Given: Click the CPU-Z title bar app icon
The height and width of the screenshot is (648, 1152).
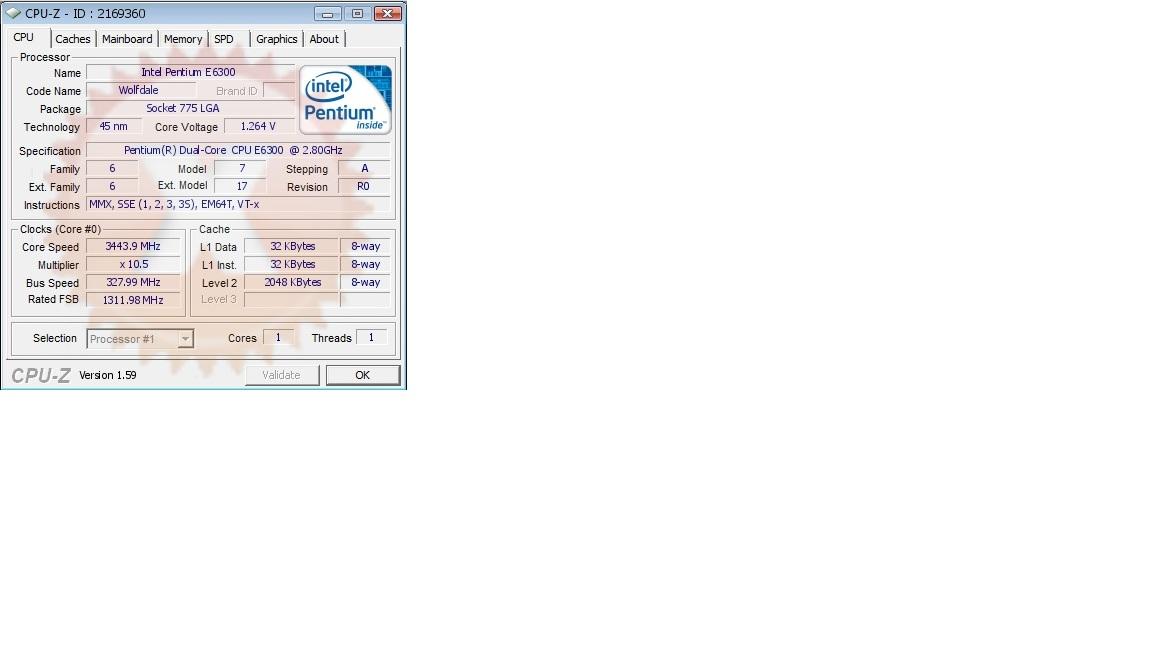Looking at the screenshot, I should click(12, 13).
